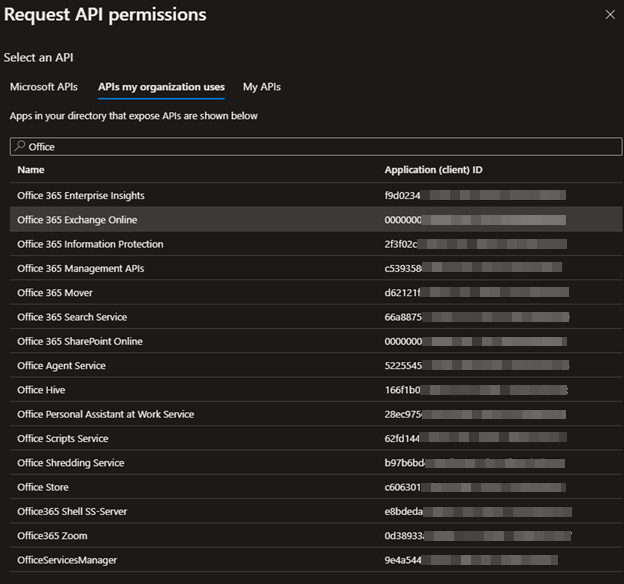Choose Office365 Shell SS-Server

point(72,512)
